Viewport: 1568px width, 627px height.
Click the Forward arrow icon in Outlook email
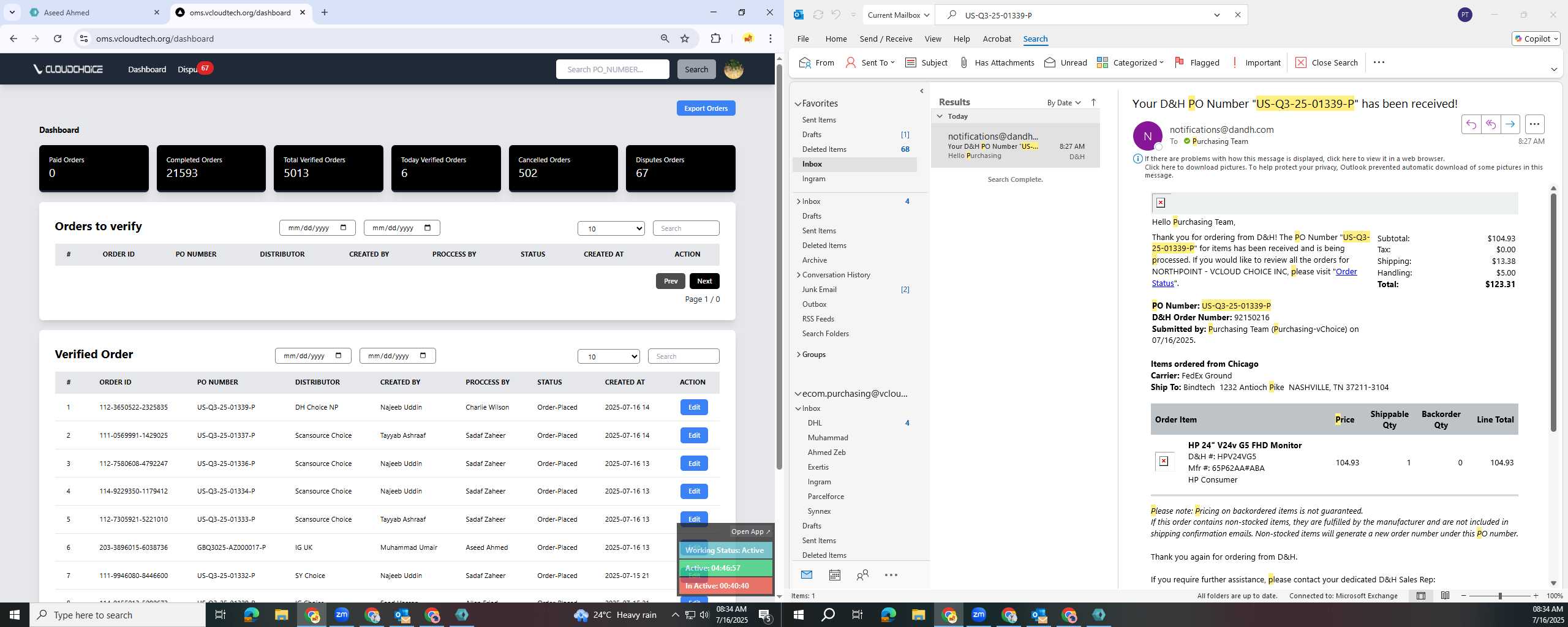1510,124
